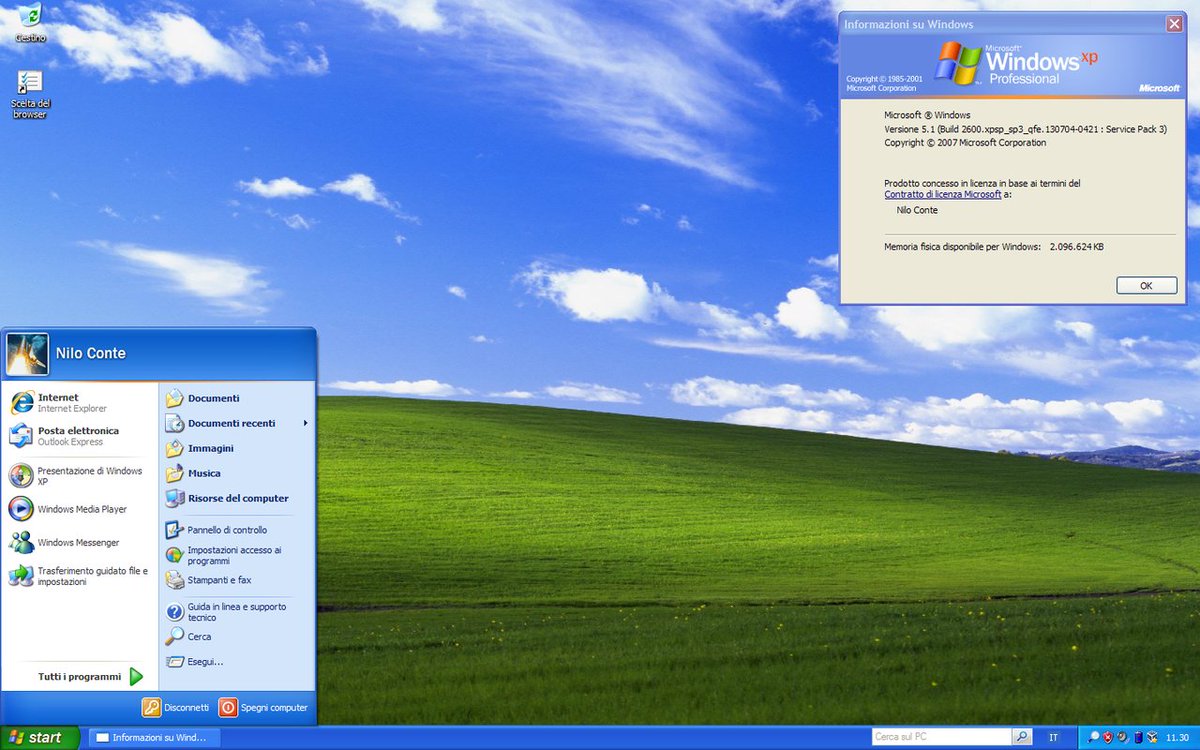Viewport: 1200px width, 750px height.
Task: Expand Tutti i programmi list
Action: click(x=90, y=677)
